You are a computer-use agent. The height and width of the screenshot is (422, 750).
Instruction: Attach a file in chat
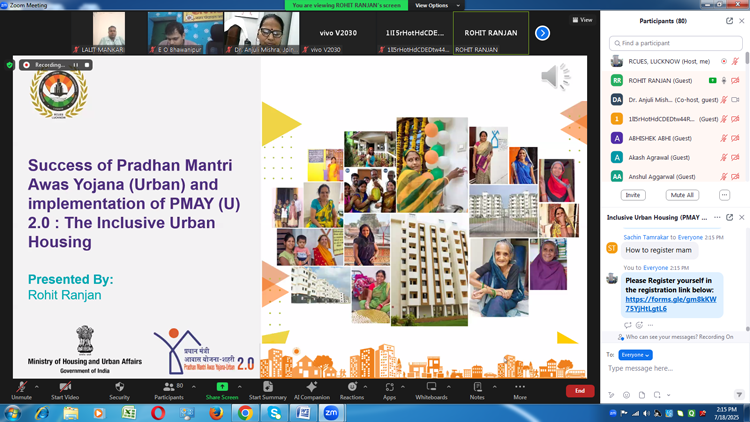[x=642, y=395]
